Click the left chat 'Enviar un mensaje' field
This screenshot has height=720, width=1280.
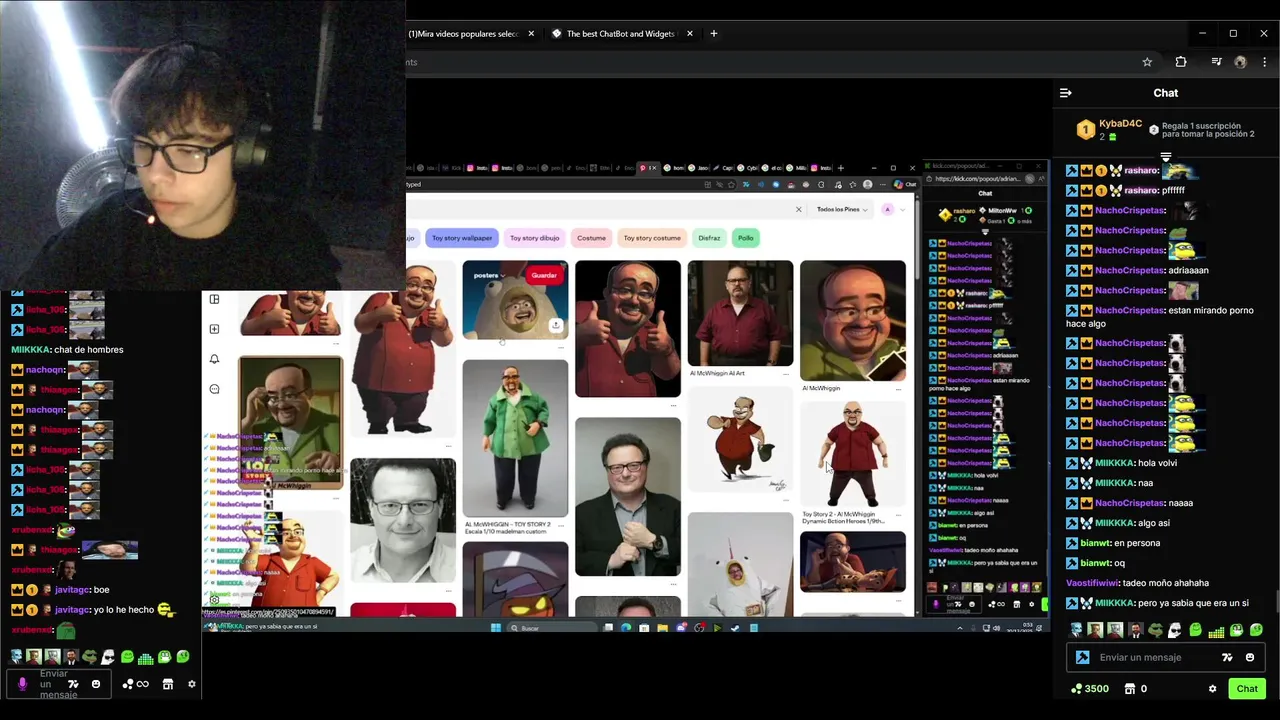(x=57, y=684)
